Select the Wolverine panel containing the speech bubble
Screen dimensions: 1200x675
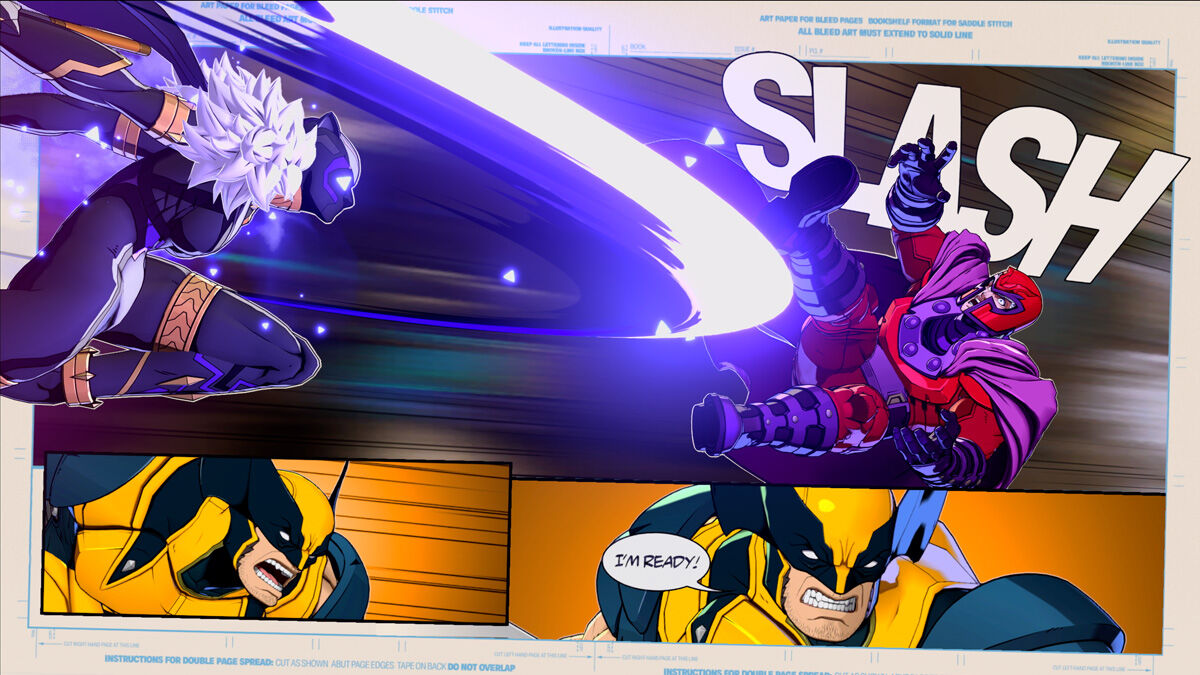pyautogui.click(x=838, y=567)
